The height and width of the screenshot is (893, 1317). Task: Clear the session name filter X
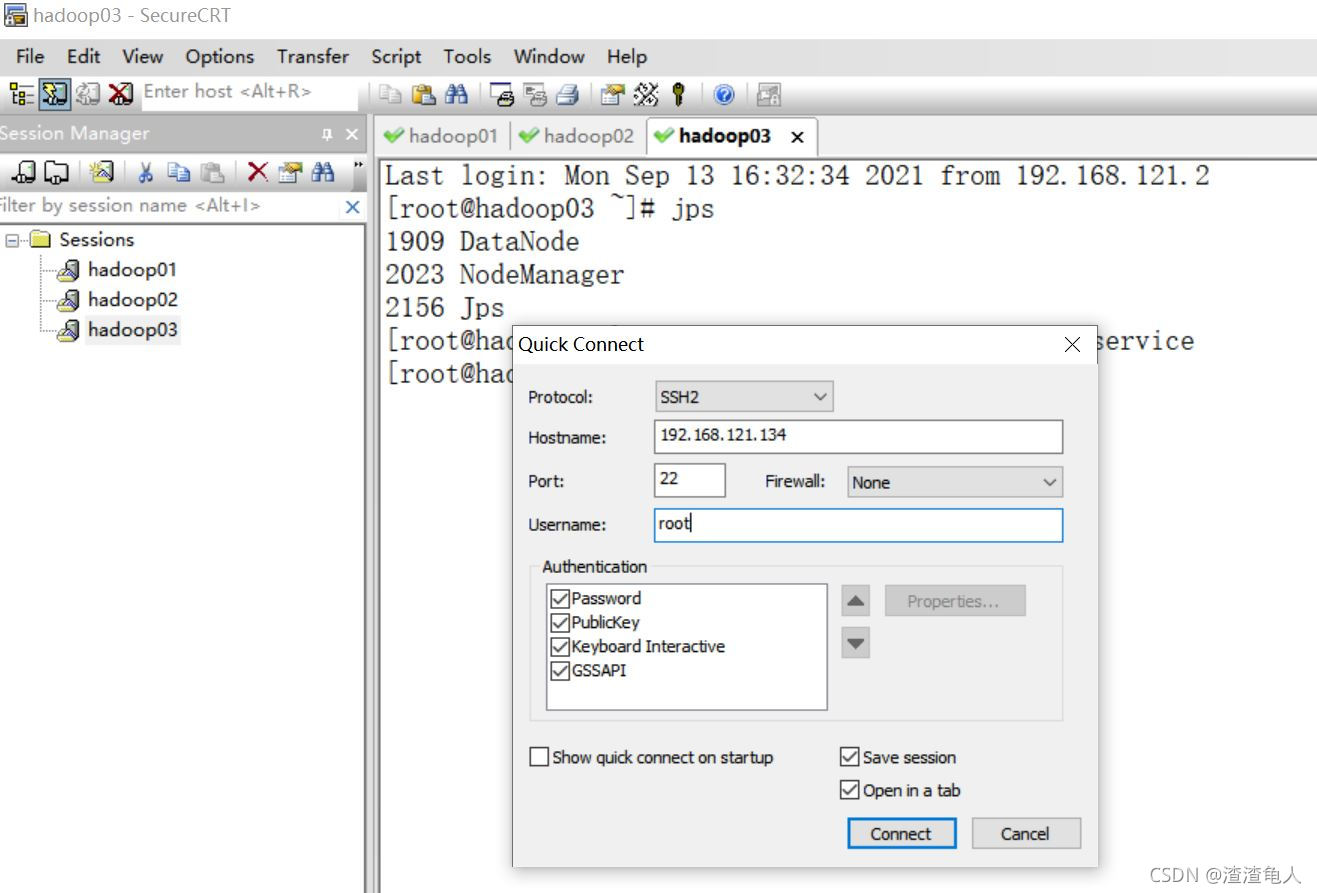pyautogui.click(x=352, y=207)
